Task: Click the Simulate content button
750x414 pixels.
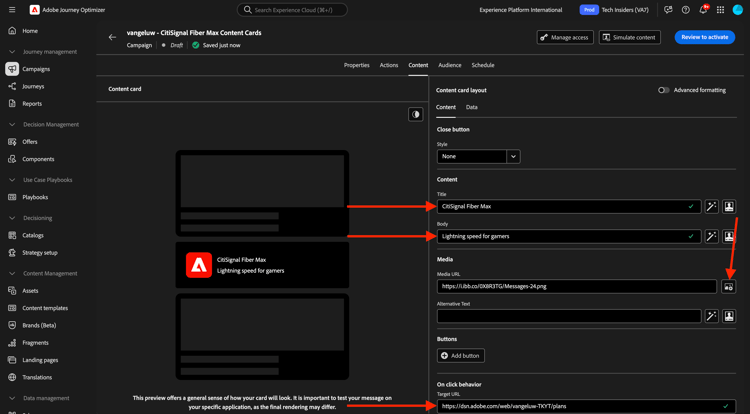Action: click(x=629, y=37)
